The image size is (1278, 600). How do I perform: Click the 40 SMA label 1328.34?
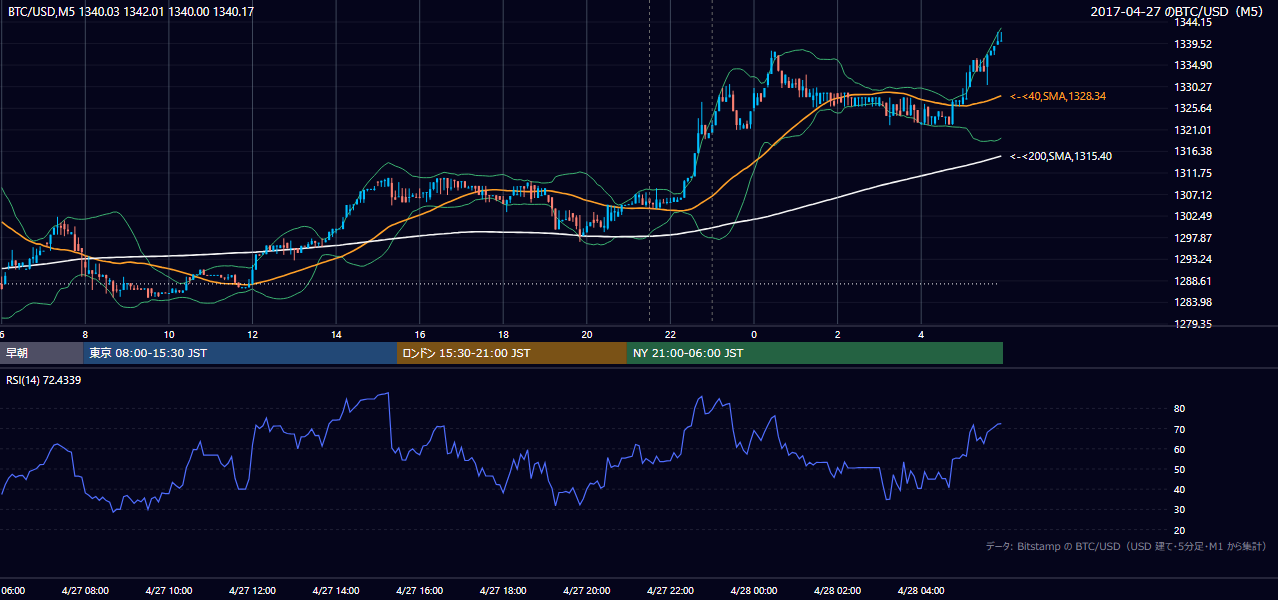[1058, 96]
